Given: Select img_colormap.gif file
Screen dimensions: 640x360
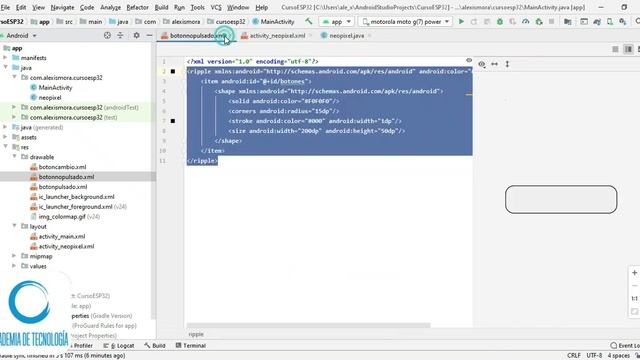Looking at the screenshot, I should point(62,216).
